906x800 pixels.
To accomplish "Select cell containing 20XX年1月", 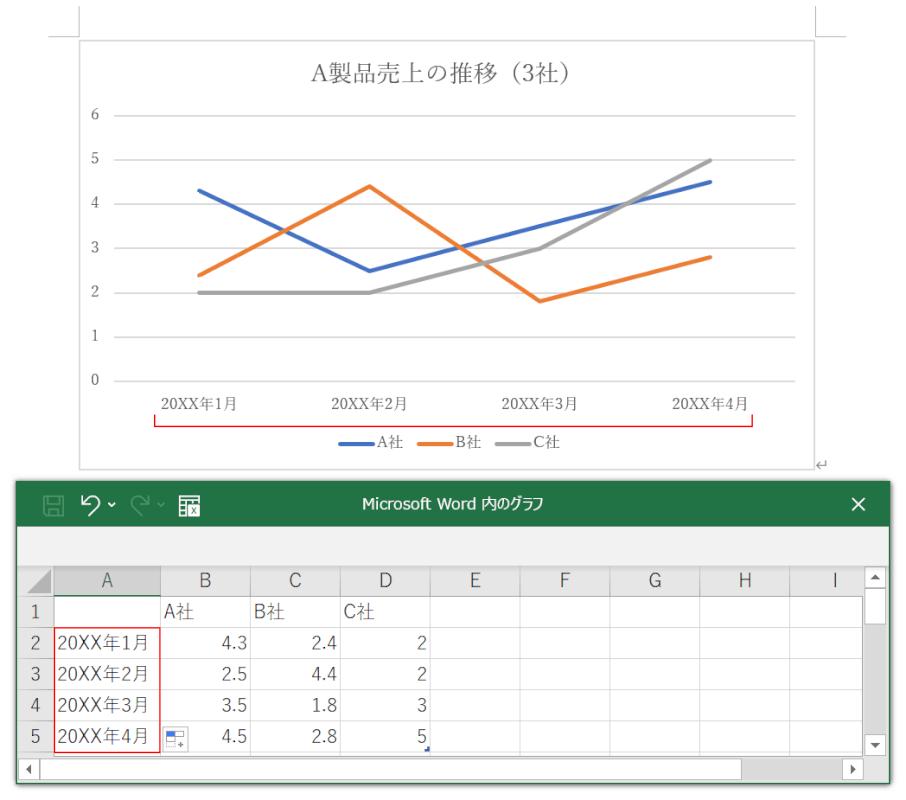I will (104, 642).
